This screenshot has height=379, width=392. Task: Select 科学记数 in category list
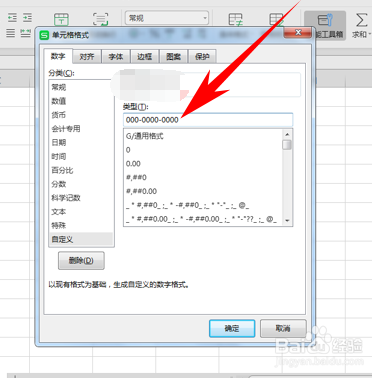[x=81, y=198]
